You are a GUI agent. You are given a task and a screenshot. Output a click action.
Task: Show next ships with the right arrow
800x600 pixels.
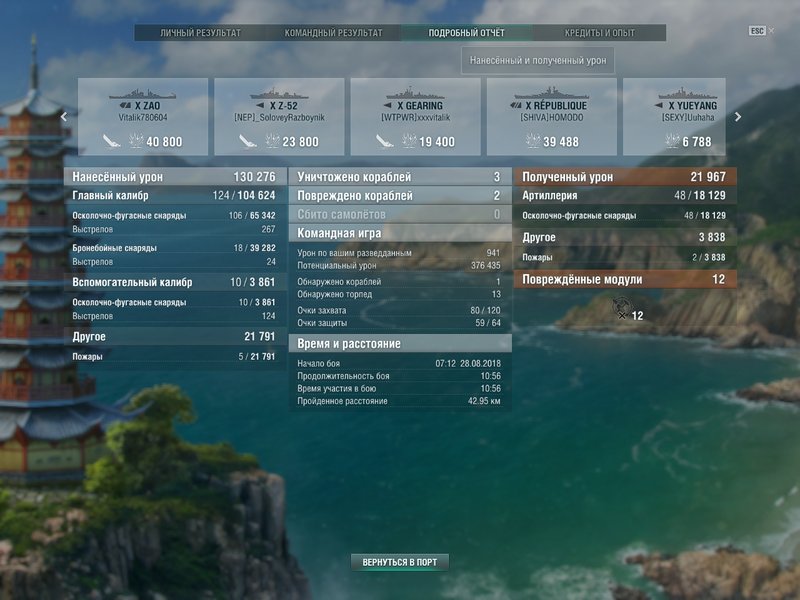(x=738, y=117)
